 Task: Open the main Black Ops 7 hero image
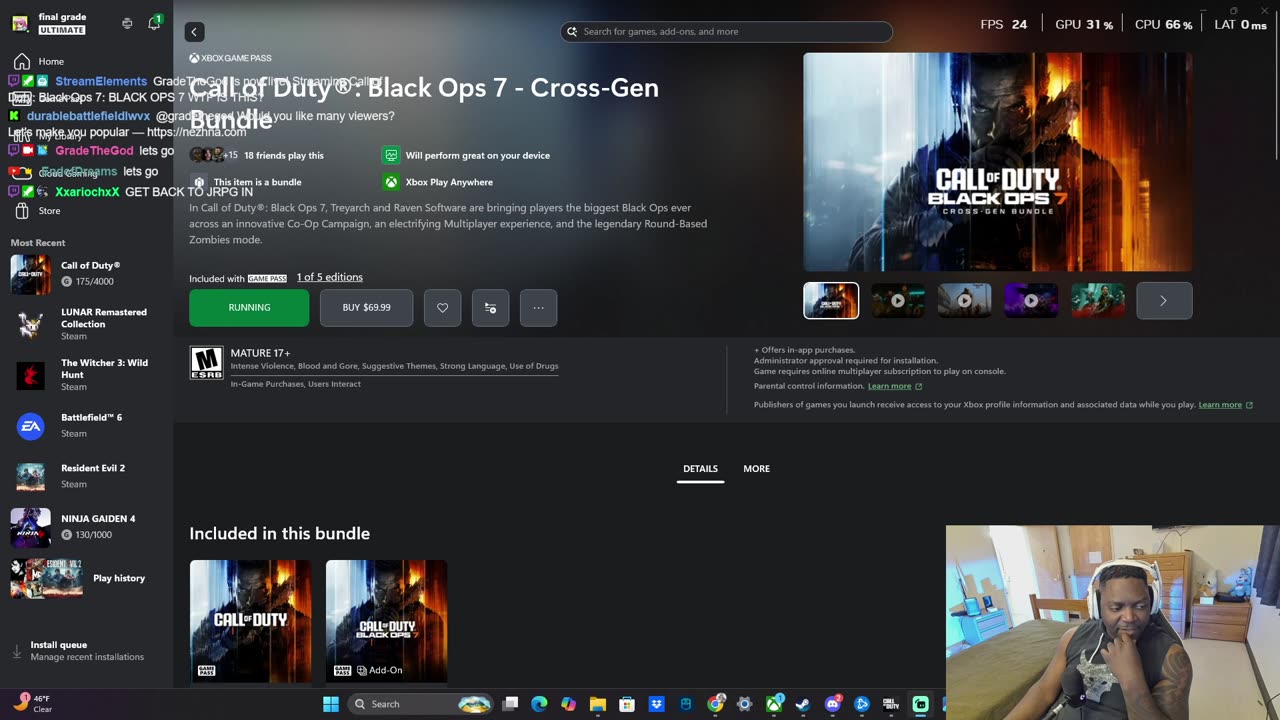pos(998,162)
